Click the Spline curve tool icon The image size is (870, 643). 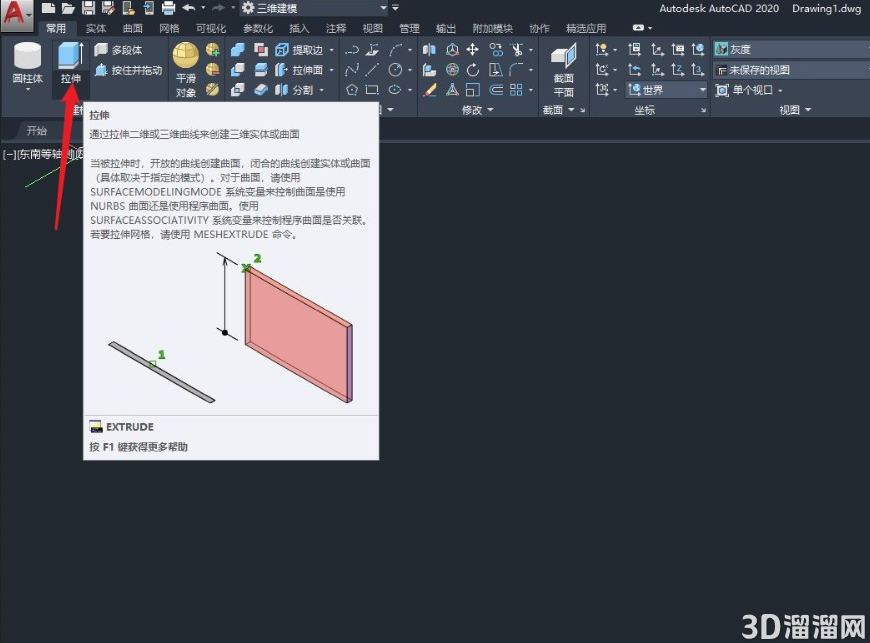tap(352, 70)
